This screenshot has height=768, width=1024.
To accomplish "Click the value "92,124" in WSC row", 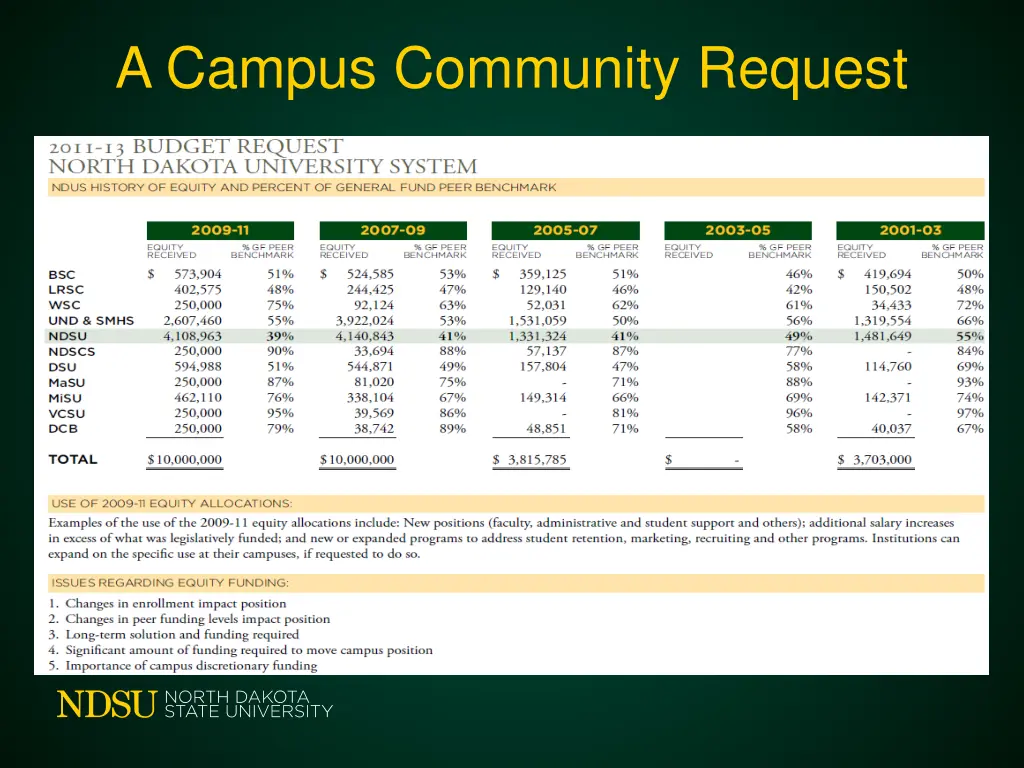I will click(374, 305).
